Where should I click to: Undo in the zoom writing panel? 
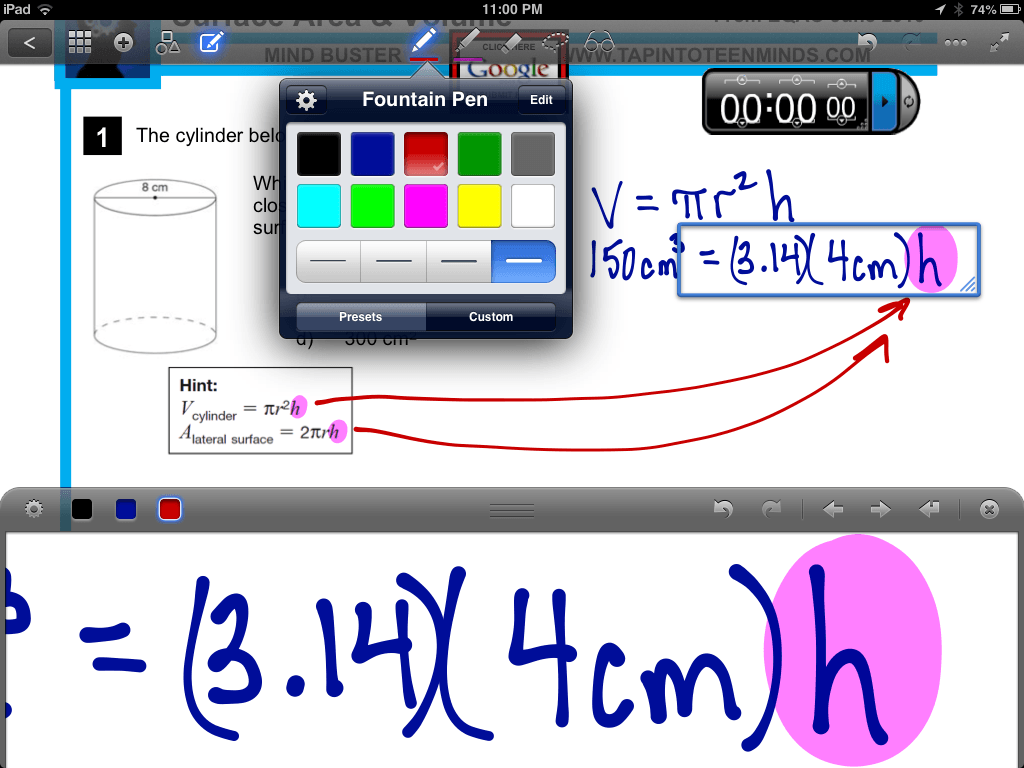pyautogui.click(x=723, y=509)
